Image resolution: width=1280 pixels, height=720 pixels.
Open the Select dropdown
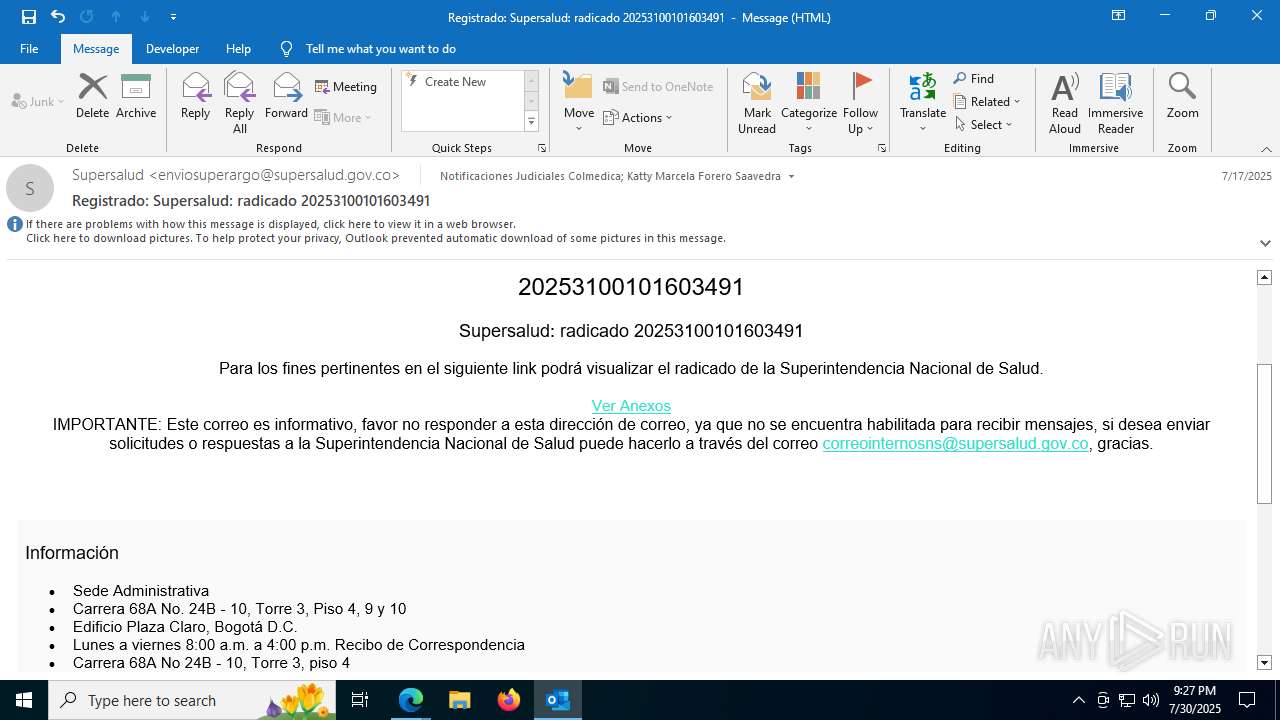[x=984, y=125]
